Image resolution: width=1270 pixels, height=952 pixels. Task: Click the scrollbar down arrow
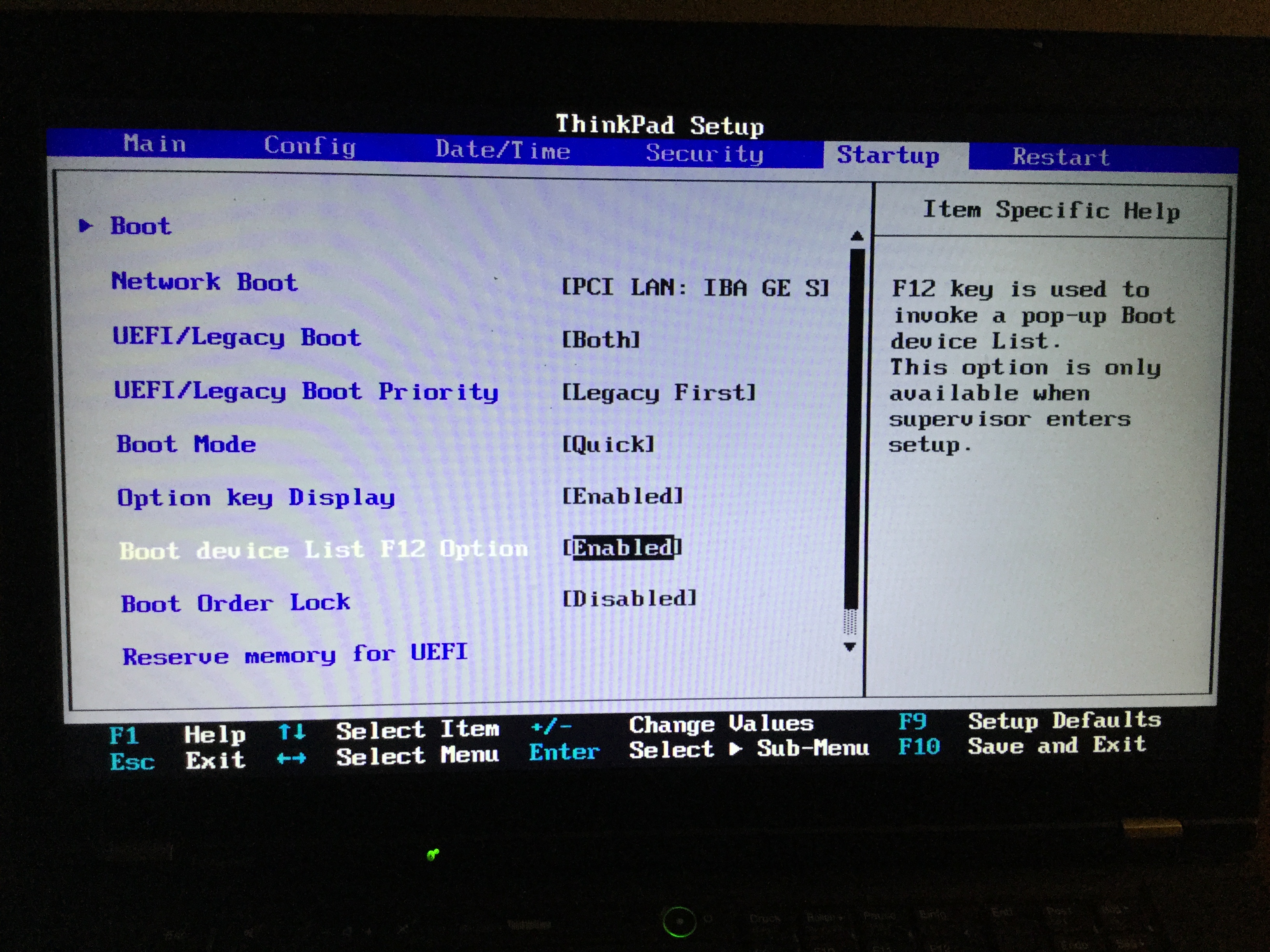tap(850, 647)
